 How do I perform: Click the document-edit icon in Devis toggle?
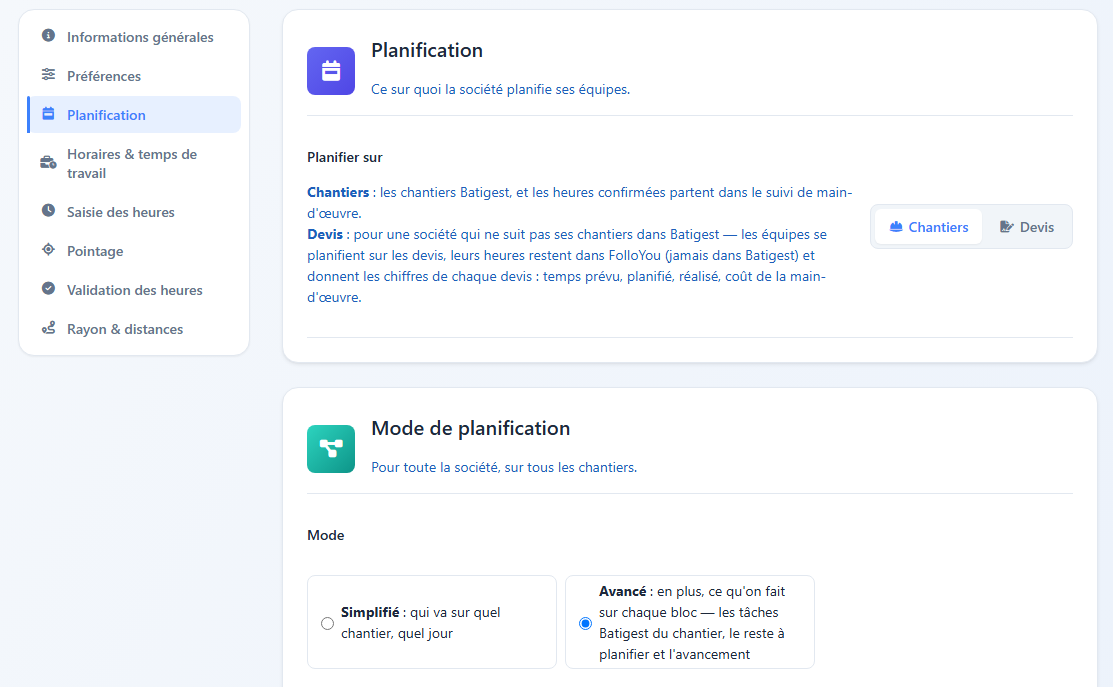coord(1007,226)
